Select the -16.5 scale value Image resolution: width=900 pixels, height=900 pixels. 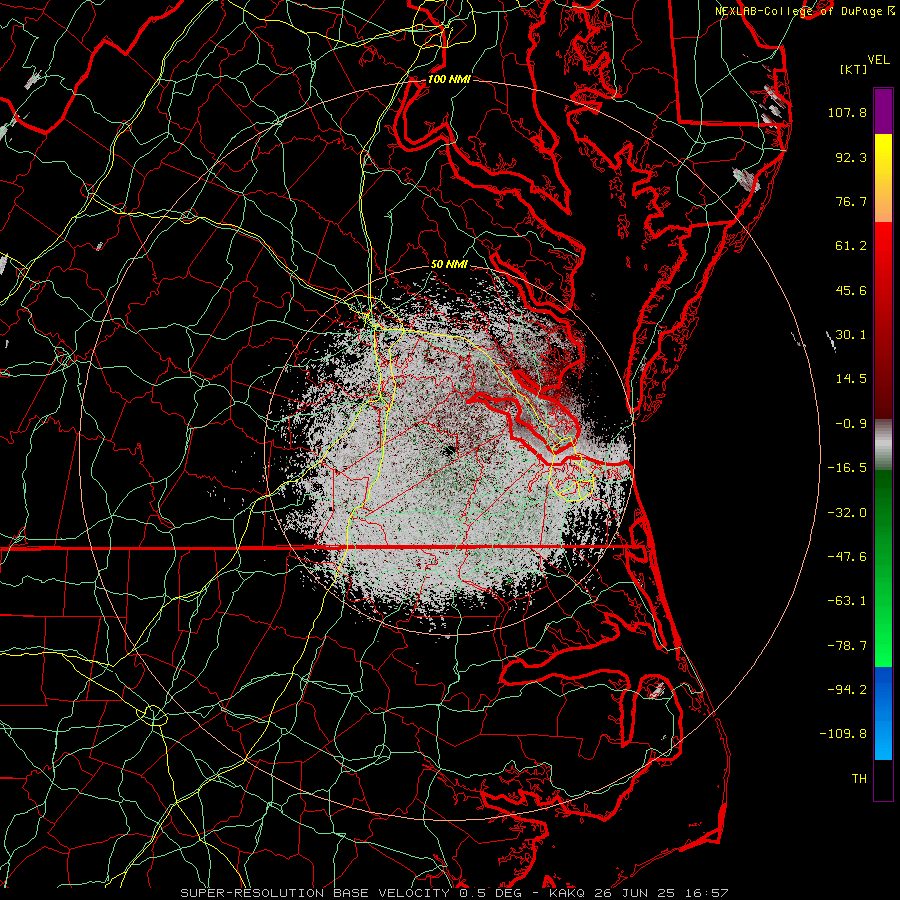pos(847,468)
